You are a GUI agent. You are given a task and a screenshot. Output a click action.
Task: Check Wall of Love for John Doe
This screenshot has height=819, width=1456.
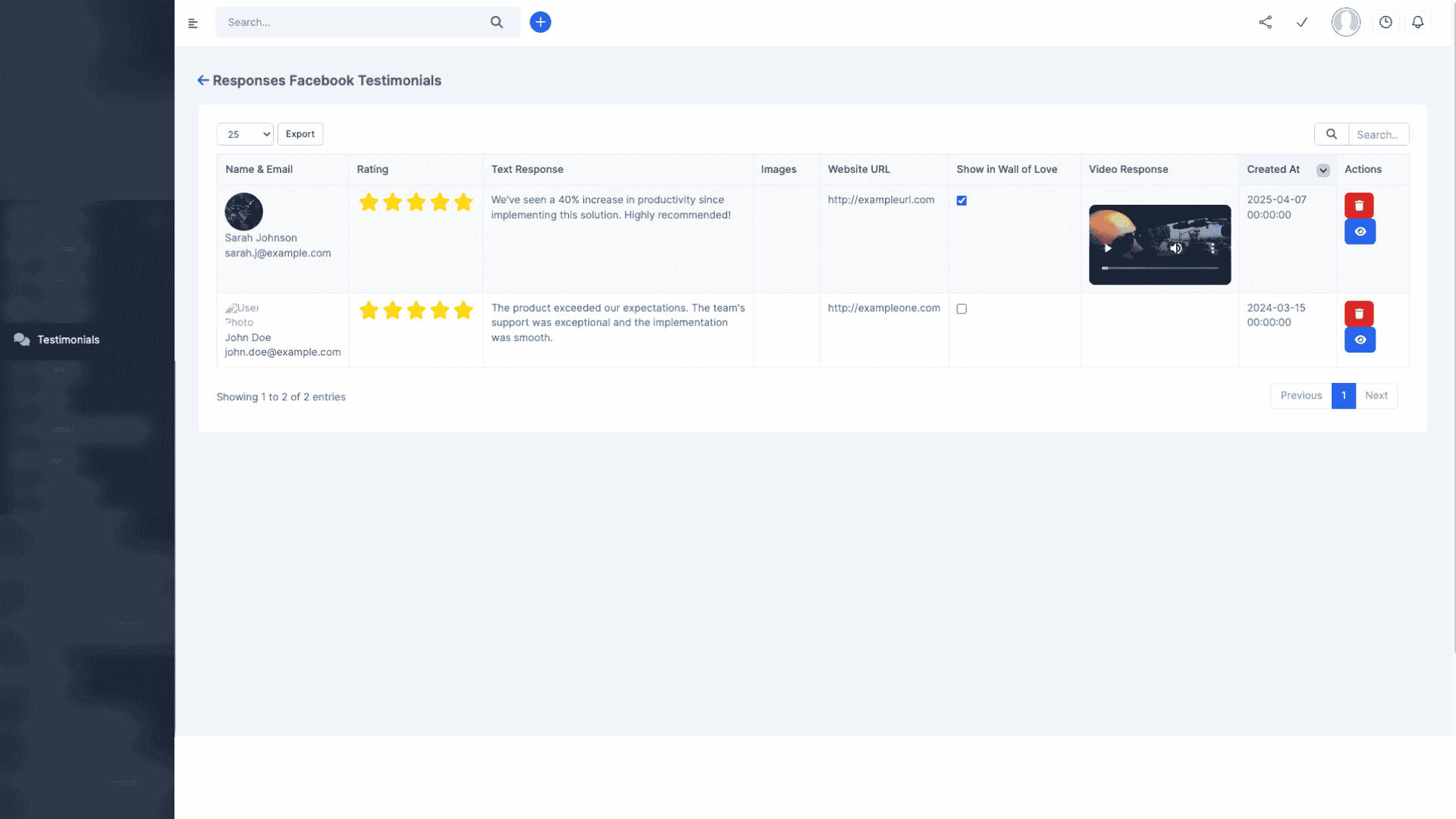click(x=962, y=309)
